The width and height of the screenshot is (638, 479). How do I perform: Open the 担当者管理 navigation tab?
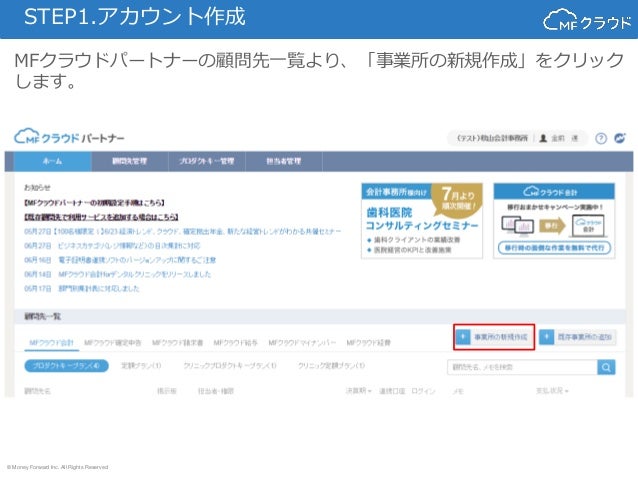coord(284,161)
